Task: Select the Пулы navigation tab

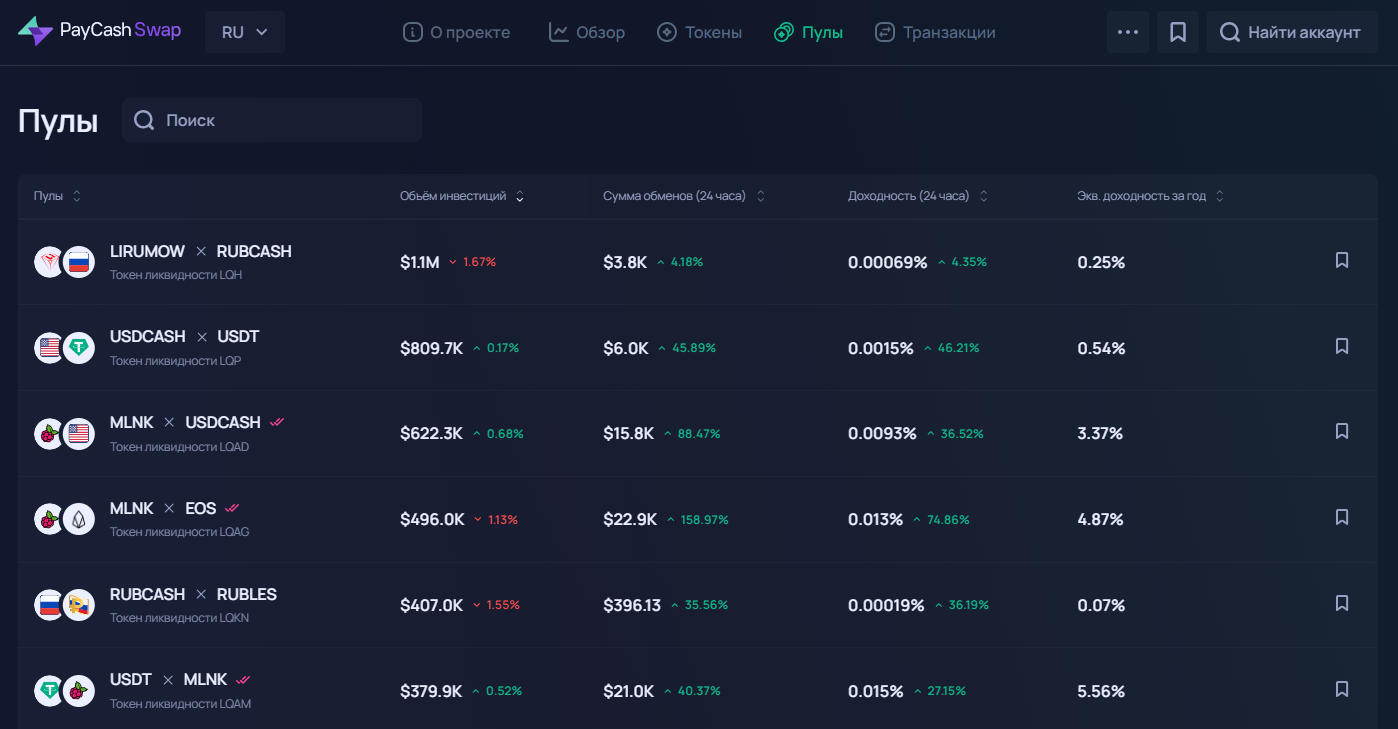Action: (x=809, y=32)
